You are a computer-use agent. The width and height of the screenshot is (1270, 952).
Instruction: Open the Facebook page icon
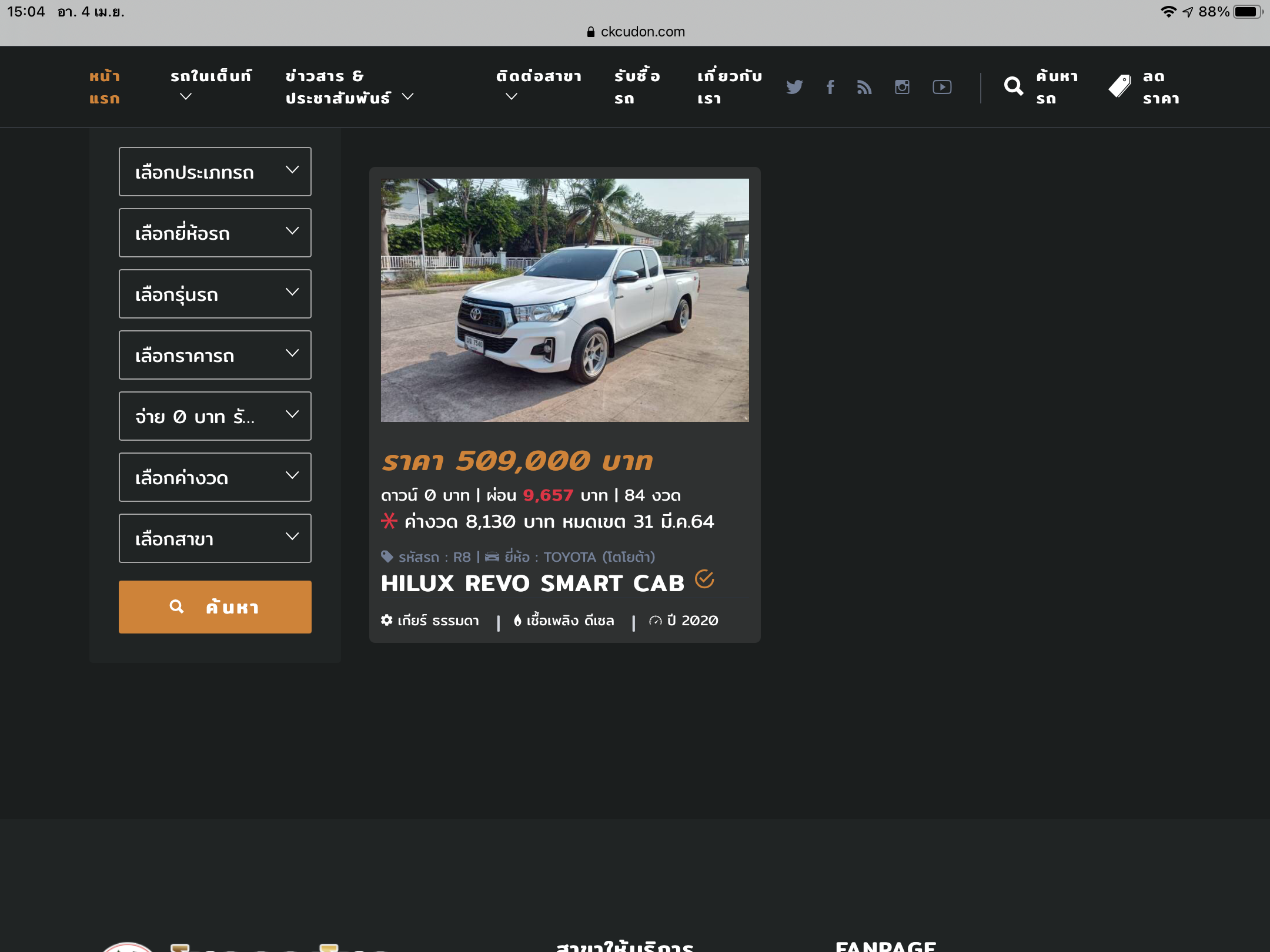tap(830, 87)
